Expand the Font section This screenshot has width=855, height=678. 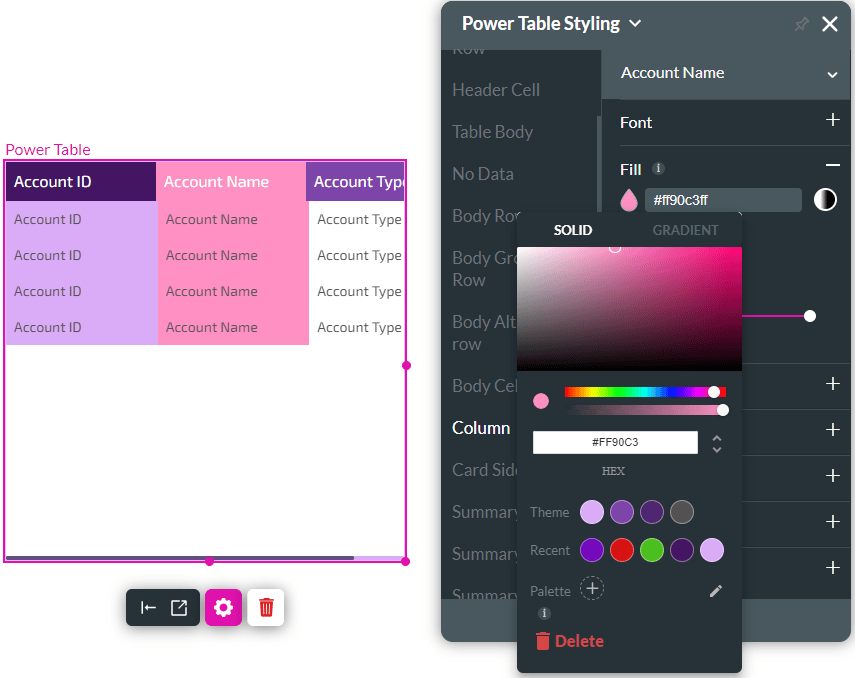point(832,120)
